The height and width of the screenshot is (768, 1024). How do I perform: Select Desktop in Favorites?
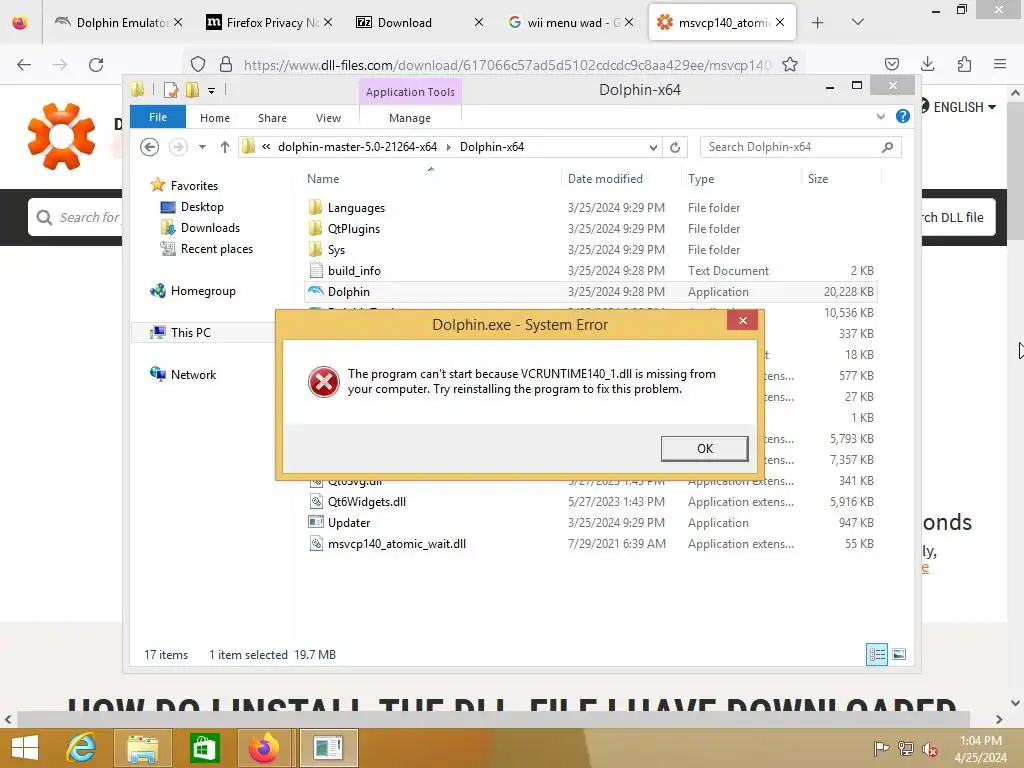pos(202,207)
